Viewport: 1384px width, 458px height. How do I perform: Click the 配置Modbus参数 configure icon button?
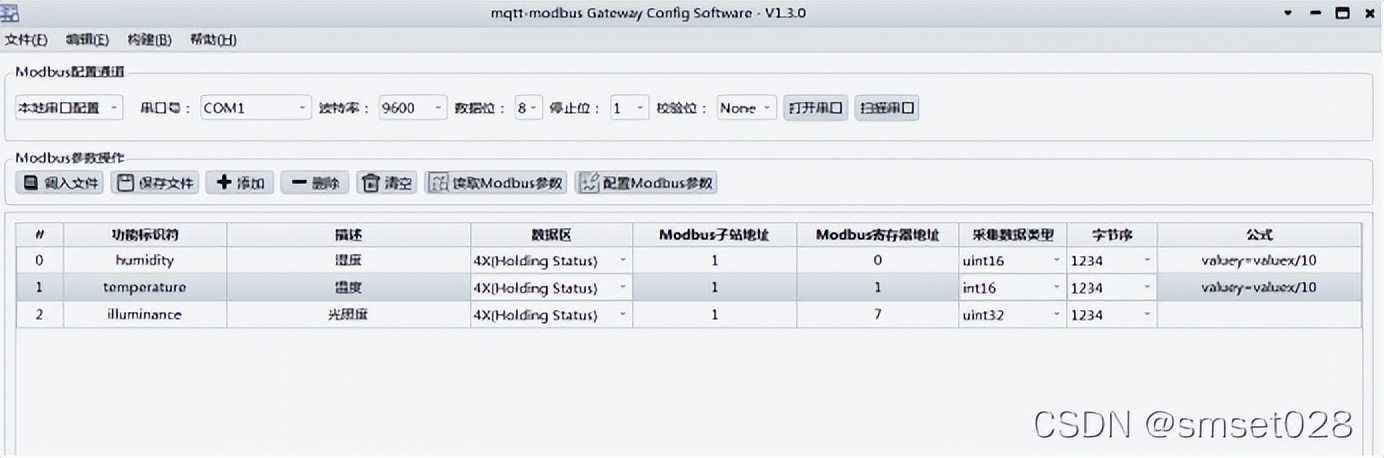point(646,183)
